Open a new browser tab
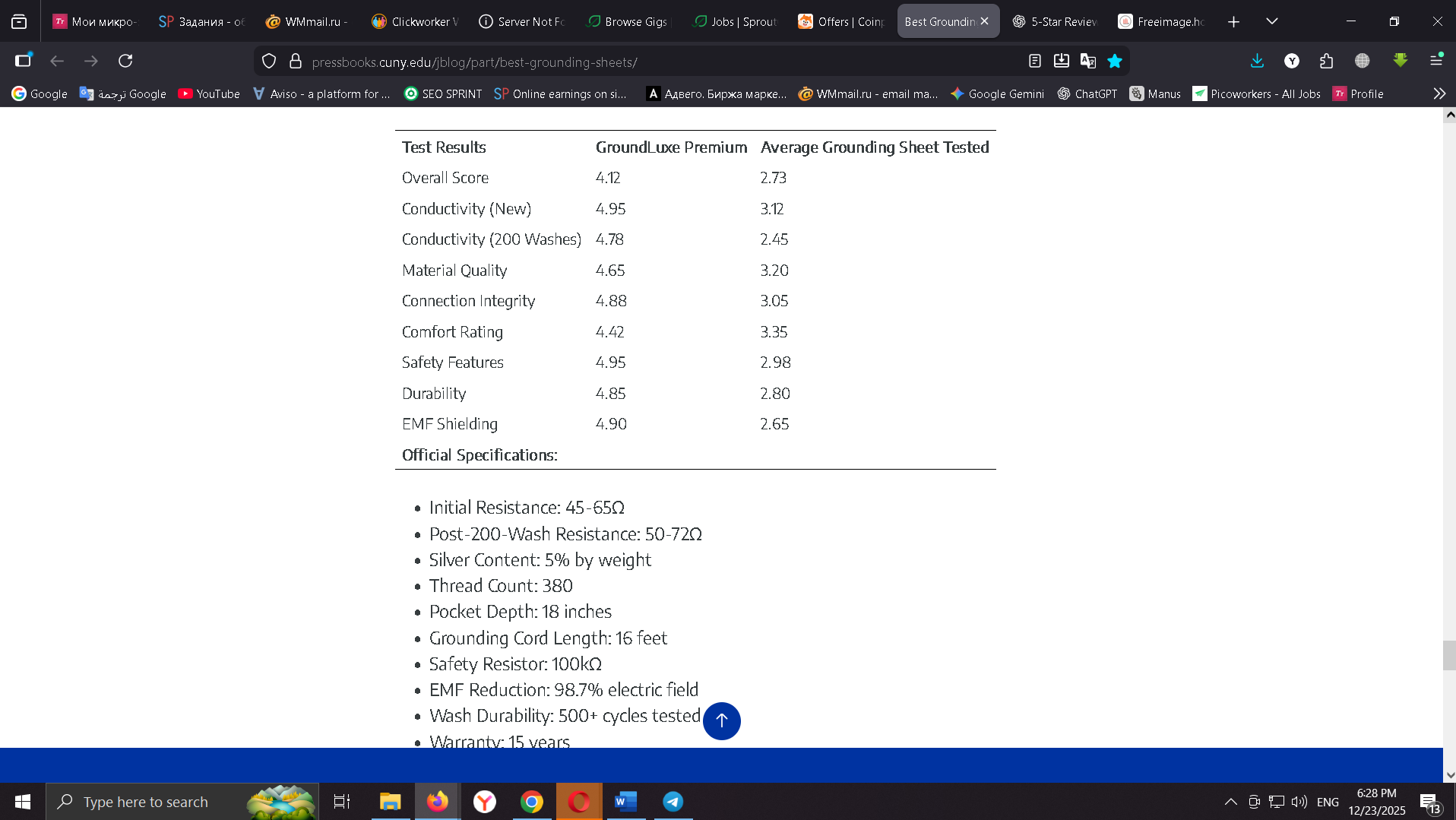This screenshot has height=820, width=1456. [x=1234, y=22]
